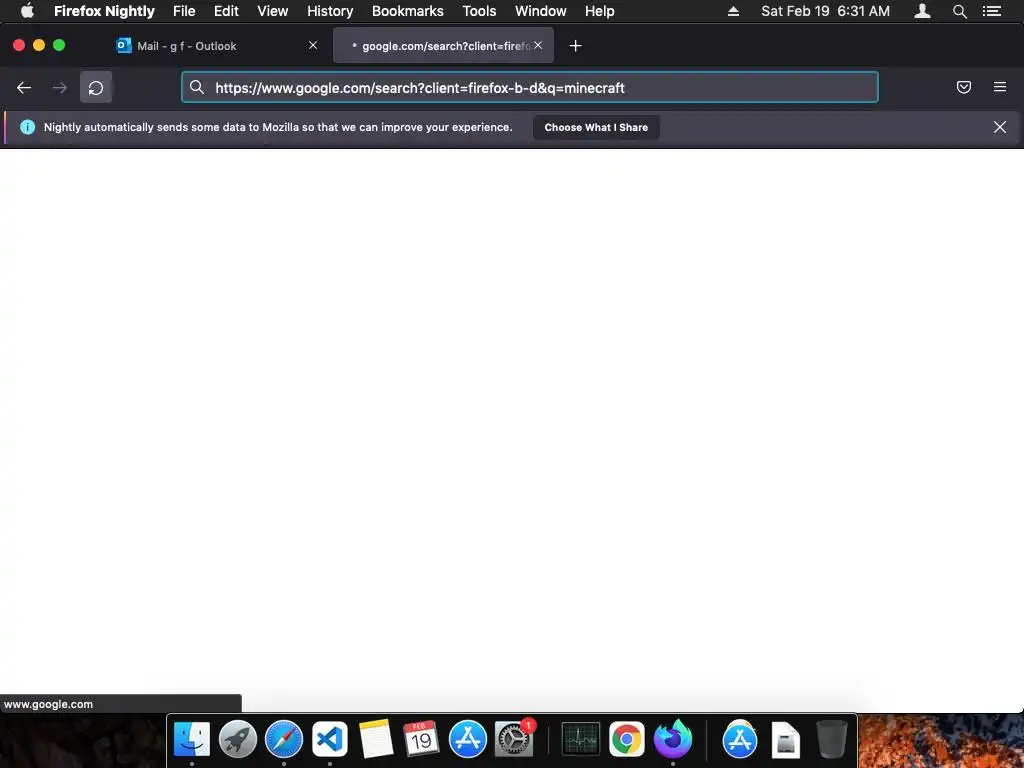
Task: Open Notes from the Dock
Action: click(x=376, y=739)
